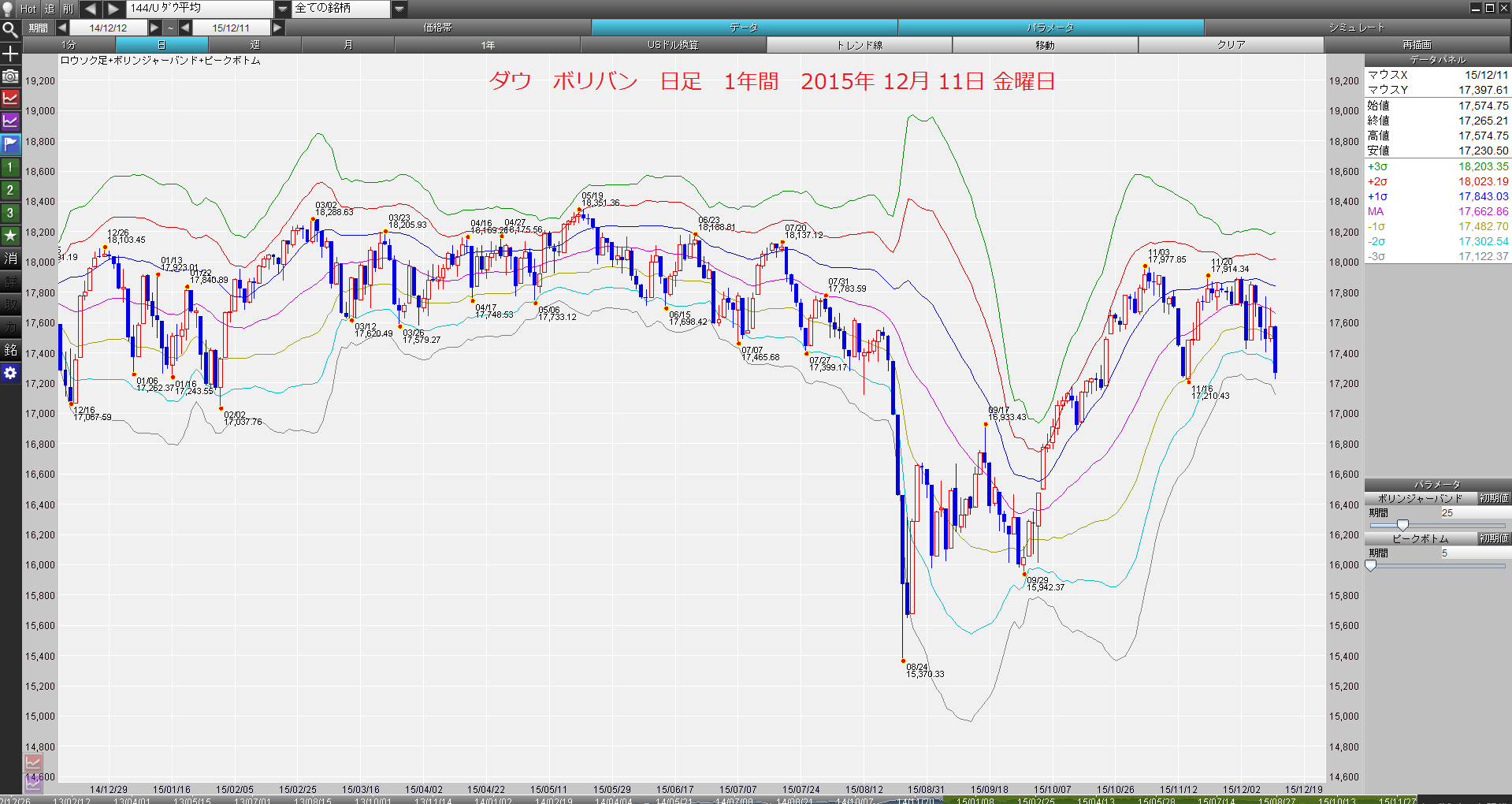Click the クリア button
Image resolution: width=1512 pixels, height=804 pixels.
(x=1232, y=45)
